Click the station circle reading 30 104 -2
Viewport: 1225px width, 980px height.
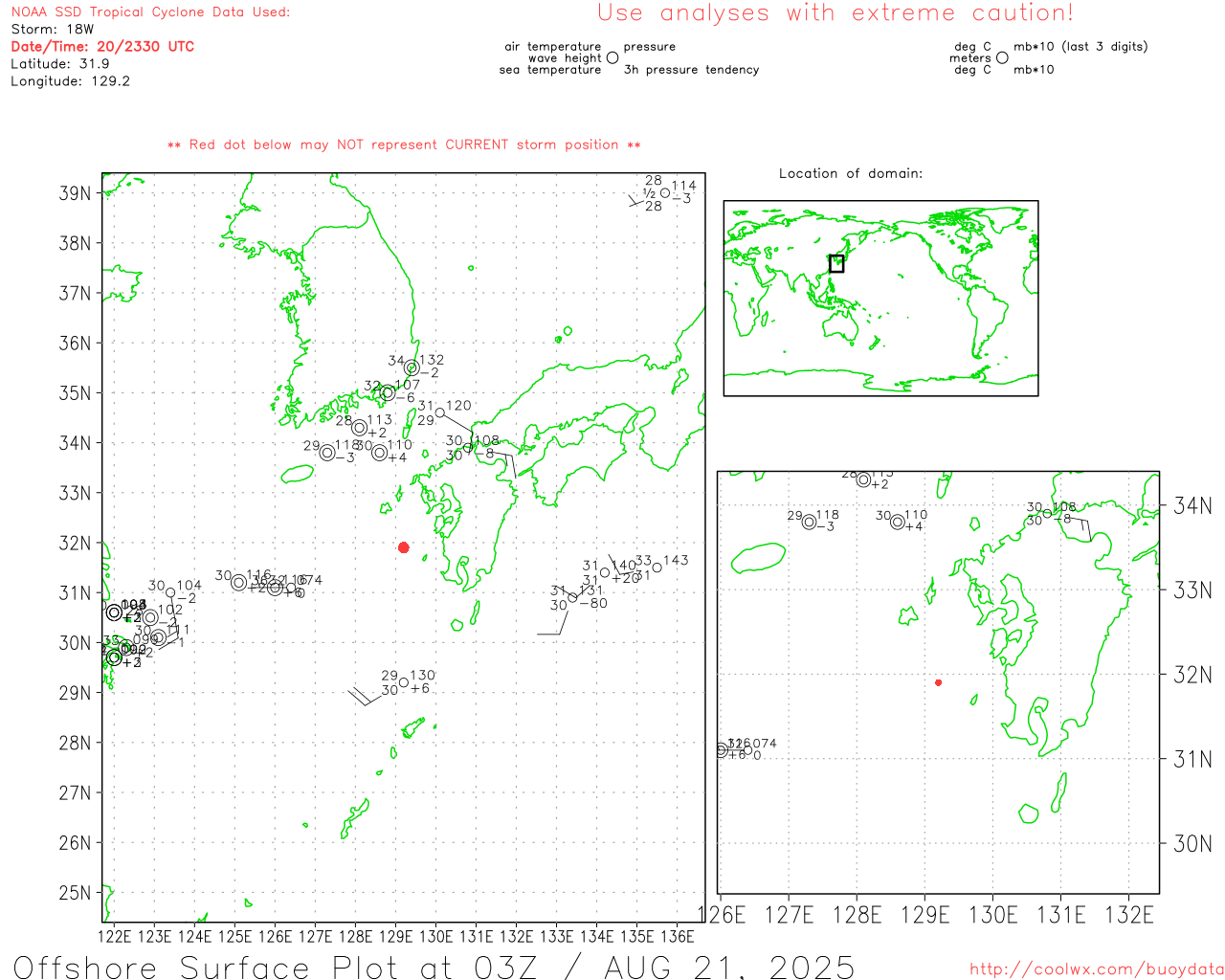point(170,592)
